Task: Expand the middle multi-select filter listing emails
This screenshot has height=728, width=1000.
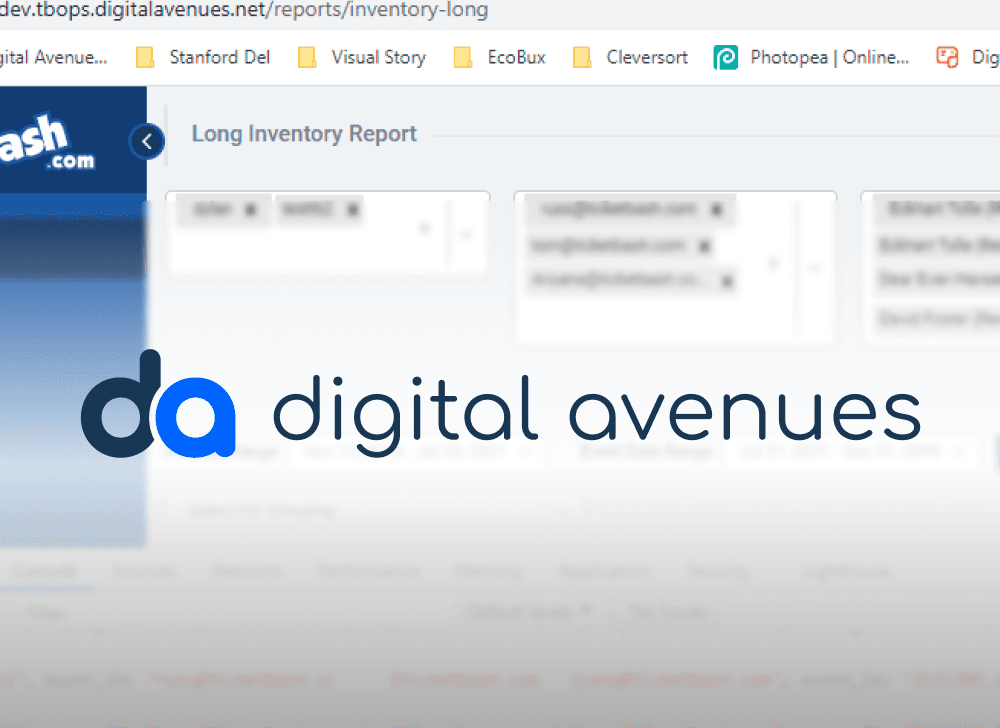Action: [x=814, y=268]
